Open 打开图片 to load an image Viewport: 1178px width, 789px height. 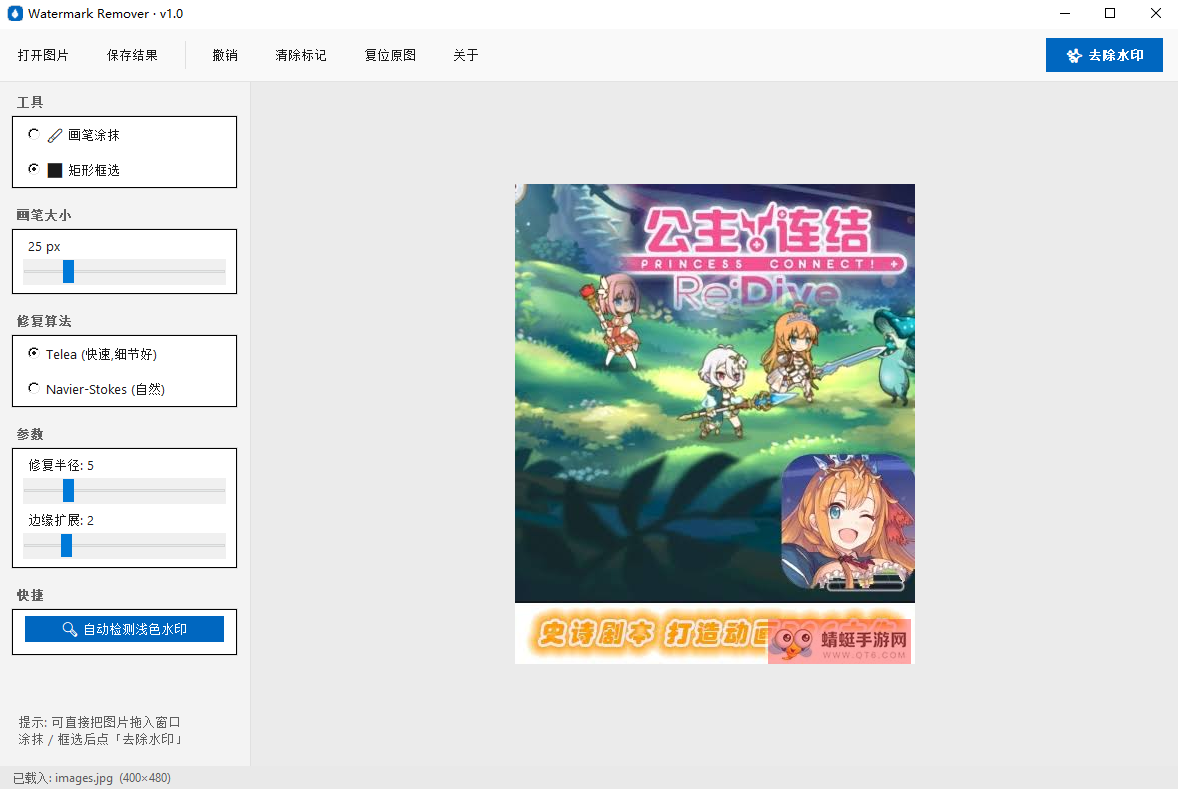43,56
